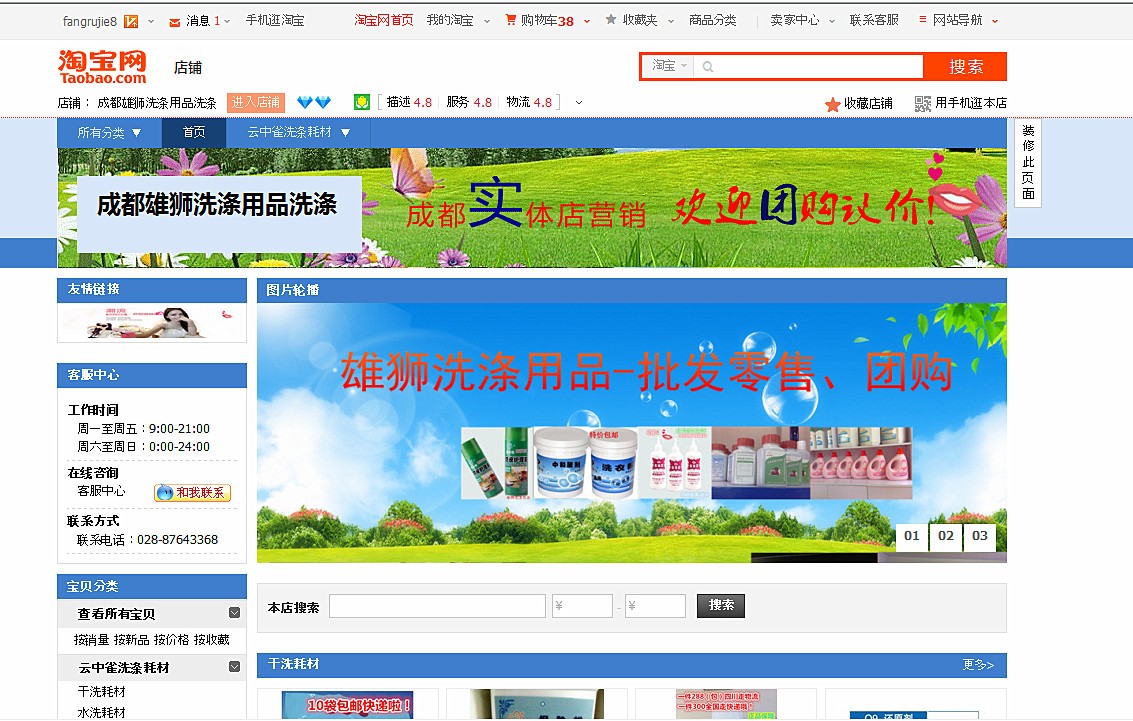The height and width of the screenshot is (721, 1133).
Task: Click the 进入店铺 button
Action: (256, 102)
